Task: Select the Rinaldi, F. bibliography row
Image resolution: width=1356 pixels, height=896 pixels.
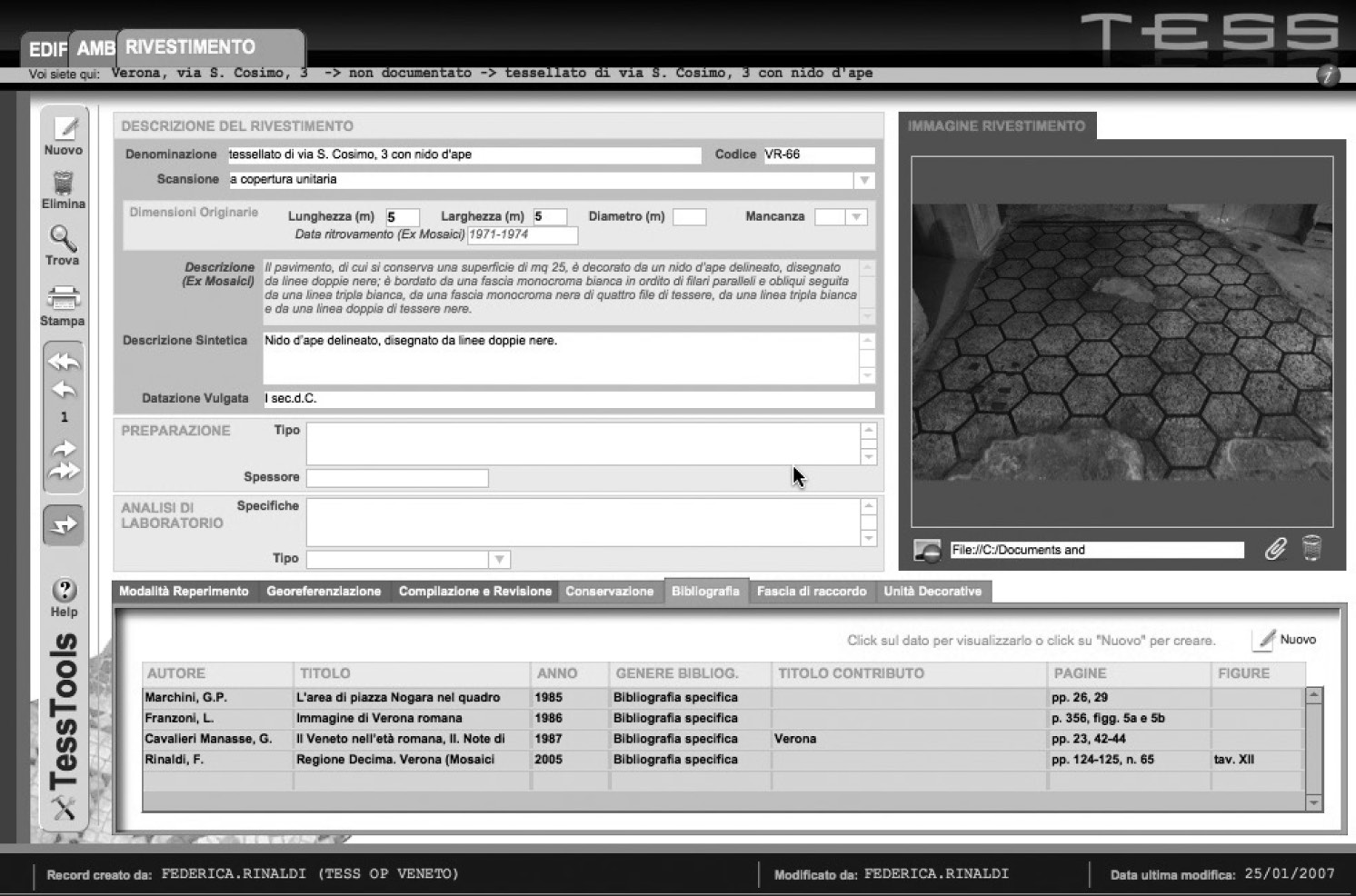Action: tap(723, 760)
